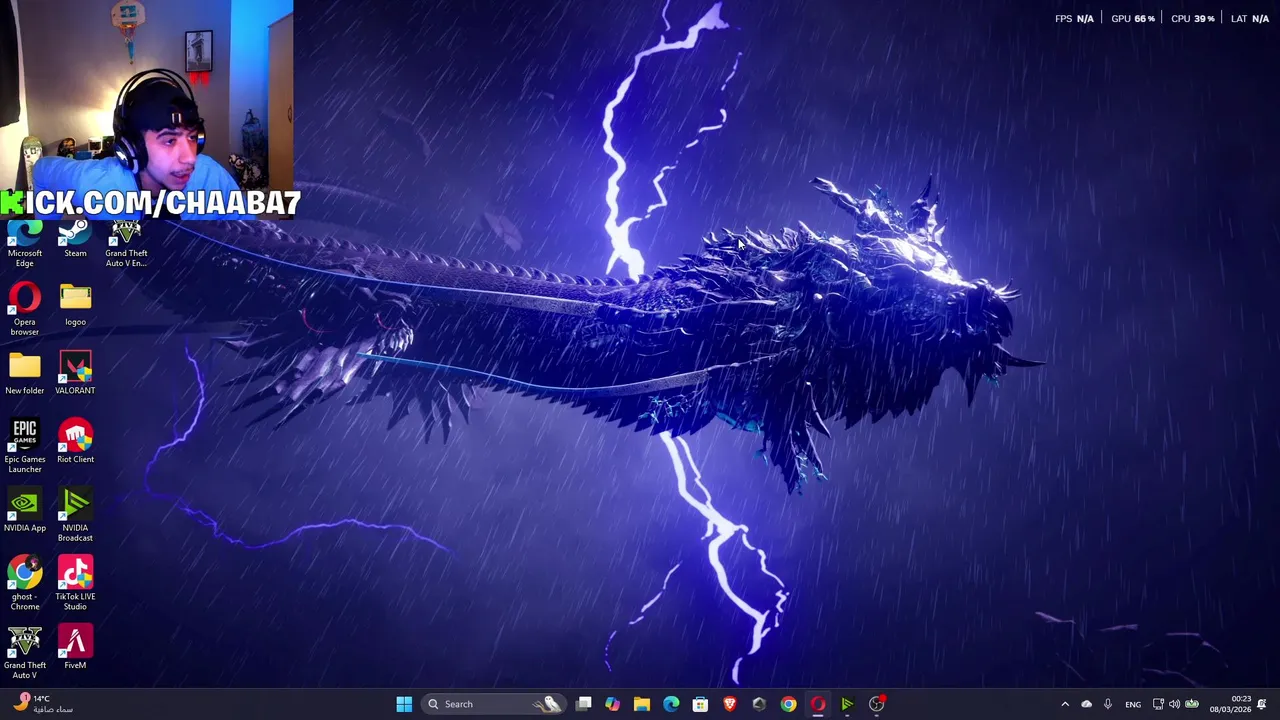The width and height of the screenshot is (1280, 720).
Task: Open OneDrive cloud tray icon
Action: point(1087,704)
